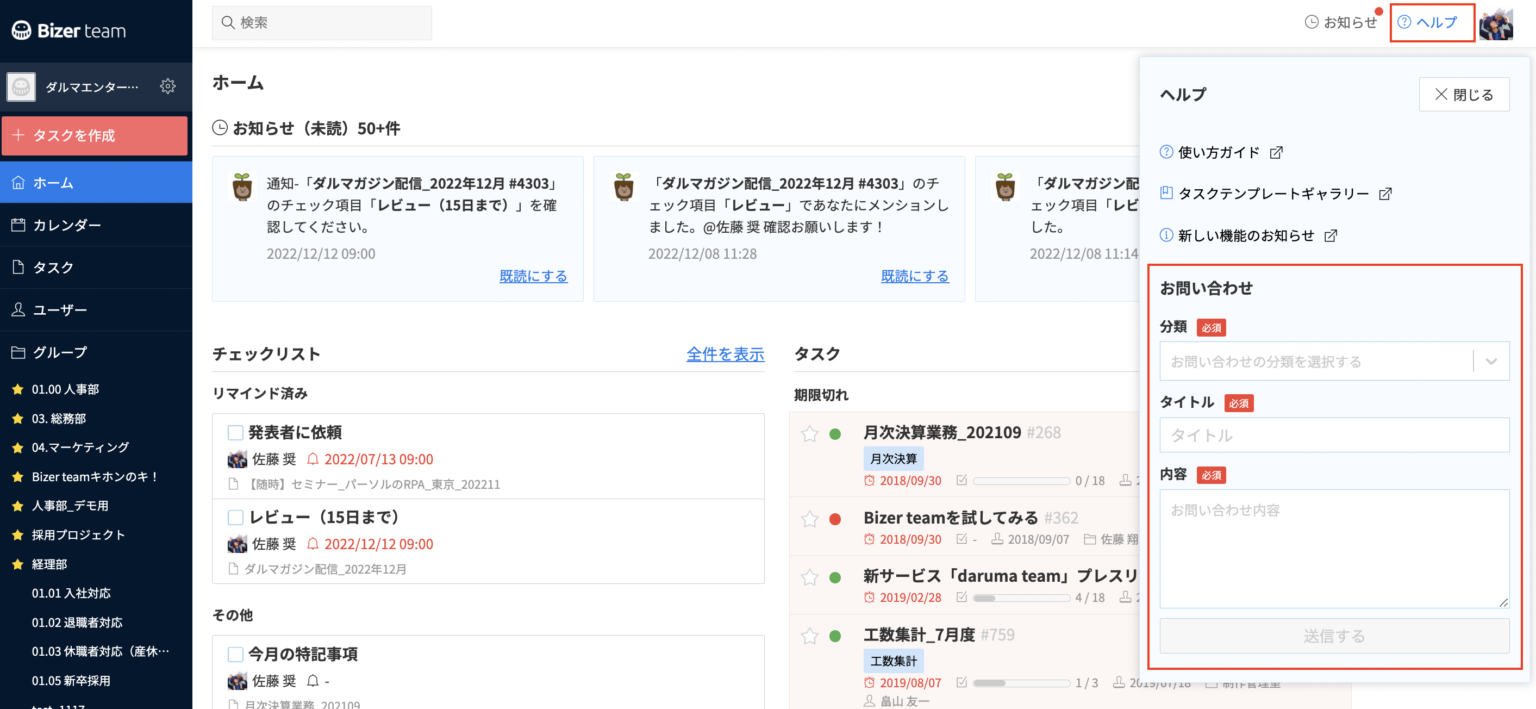Click the タイトル input field

1334,434
